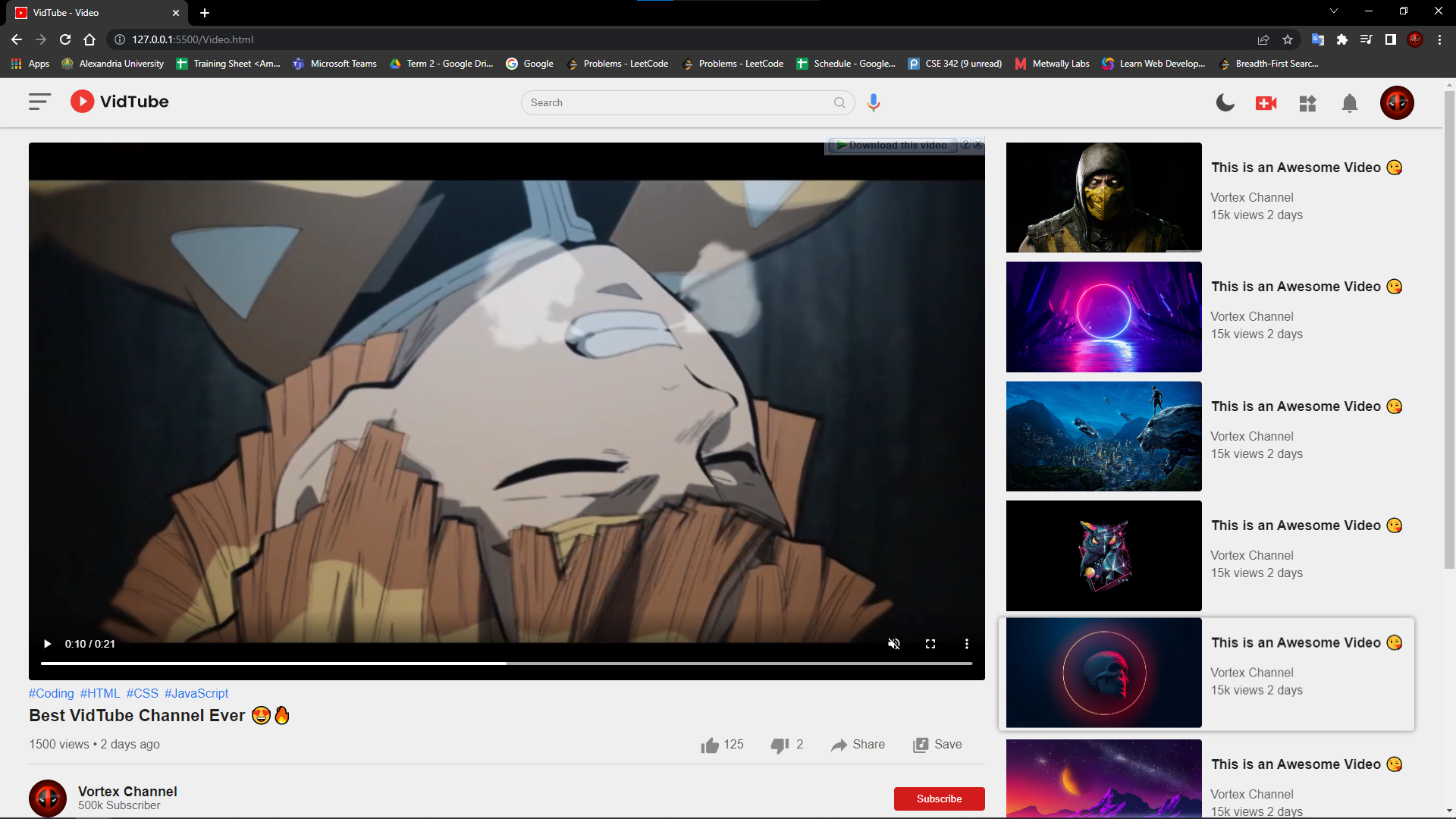Open Chrome three-dot menu
Image resolution: width=1456 pixels, height=819 pixels.
(1439, 39)
